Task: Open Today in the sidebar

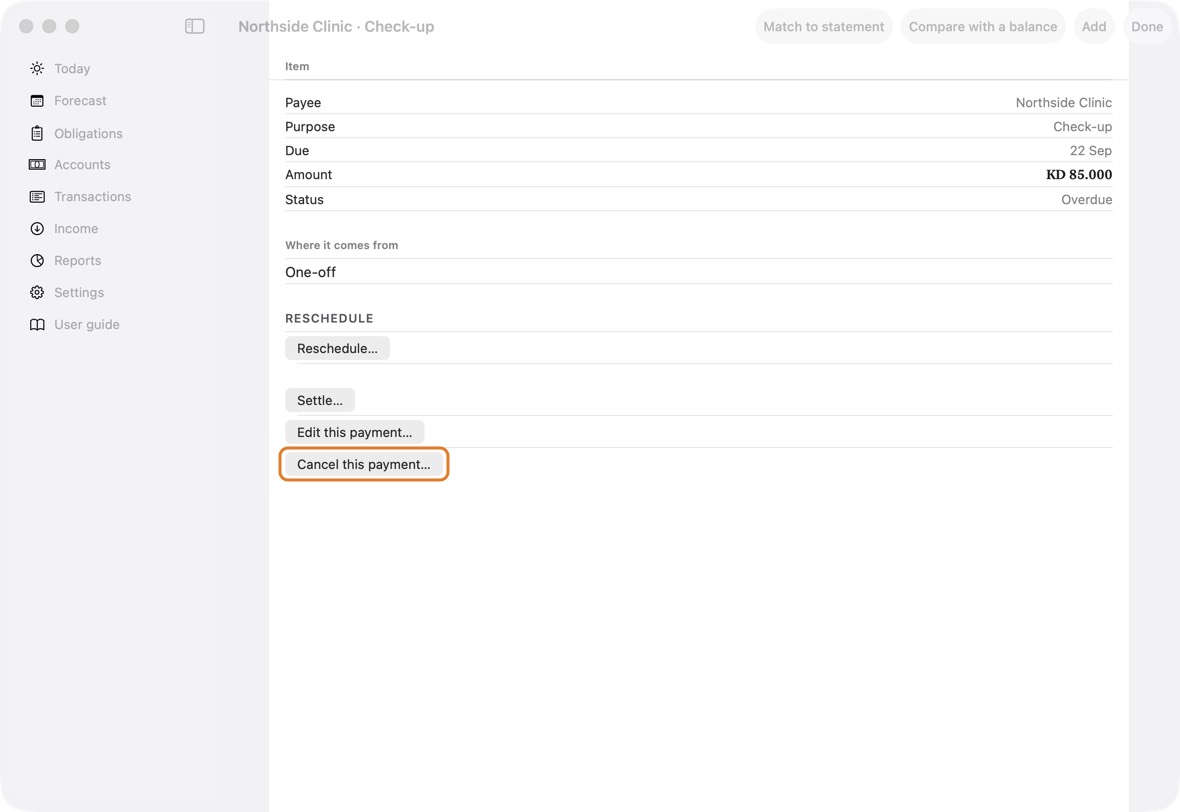Action: (x=72, y=68)
